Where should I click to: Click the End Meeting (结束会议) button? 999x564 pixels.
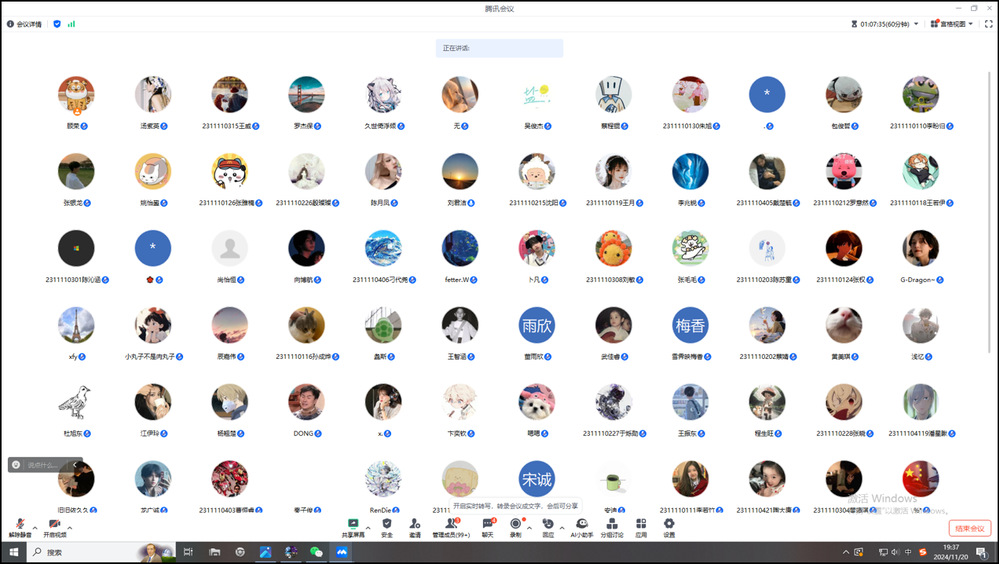(969, 528)
